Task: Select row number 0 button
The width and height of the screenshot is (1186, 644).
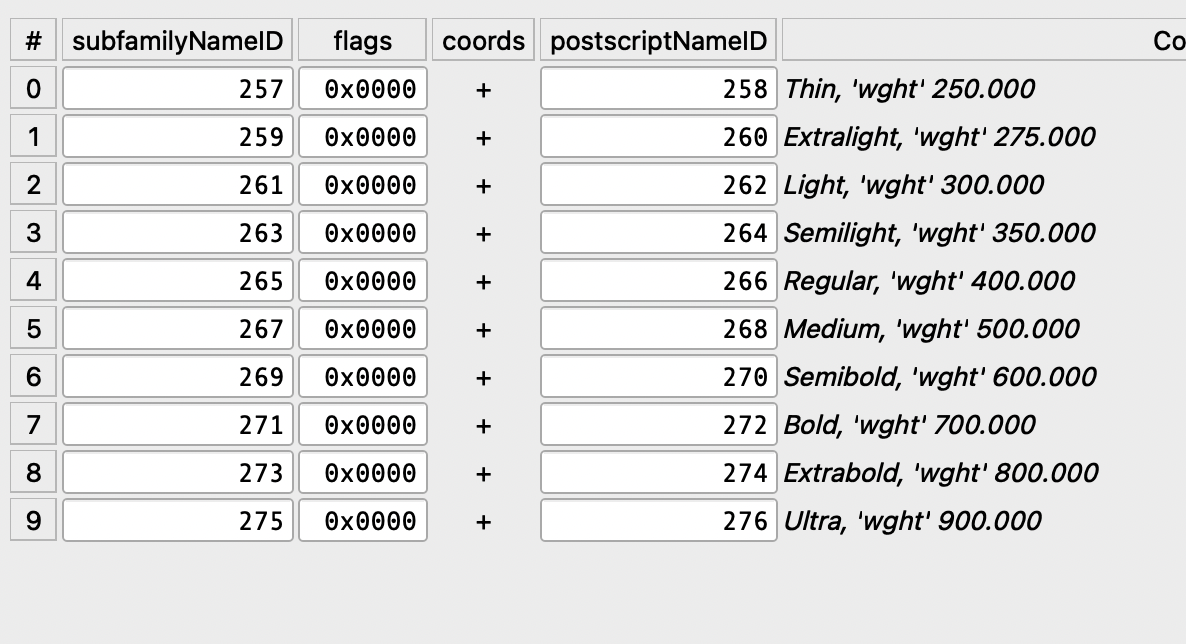Action: tap(34, 89)
